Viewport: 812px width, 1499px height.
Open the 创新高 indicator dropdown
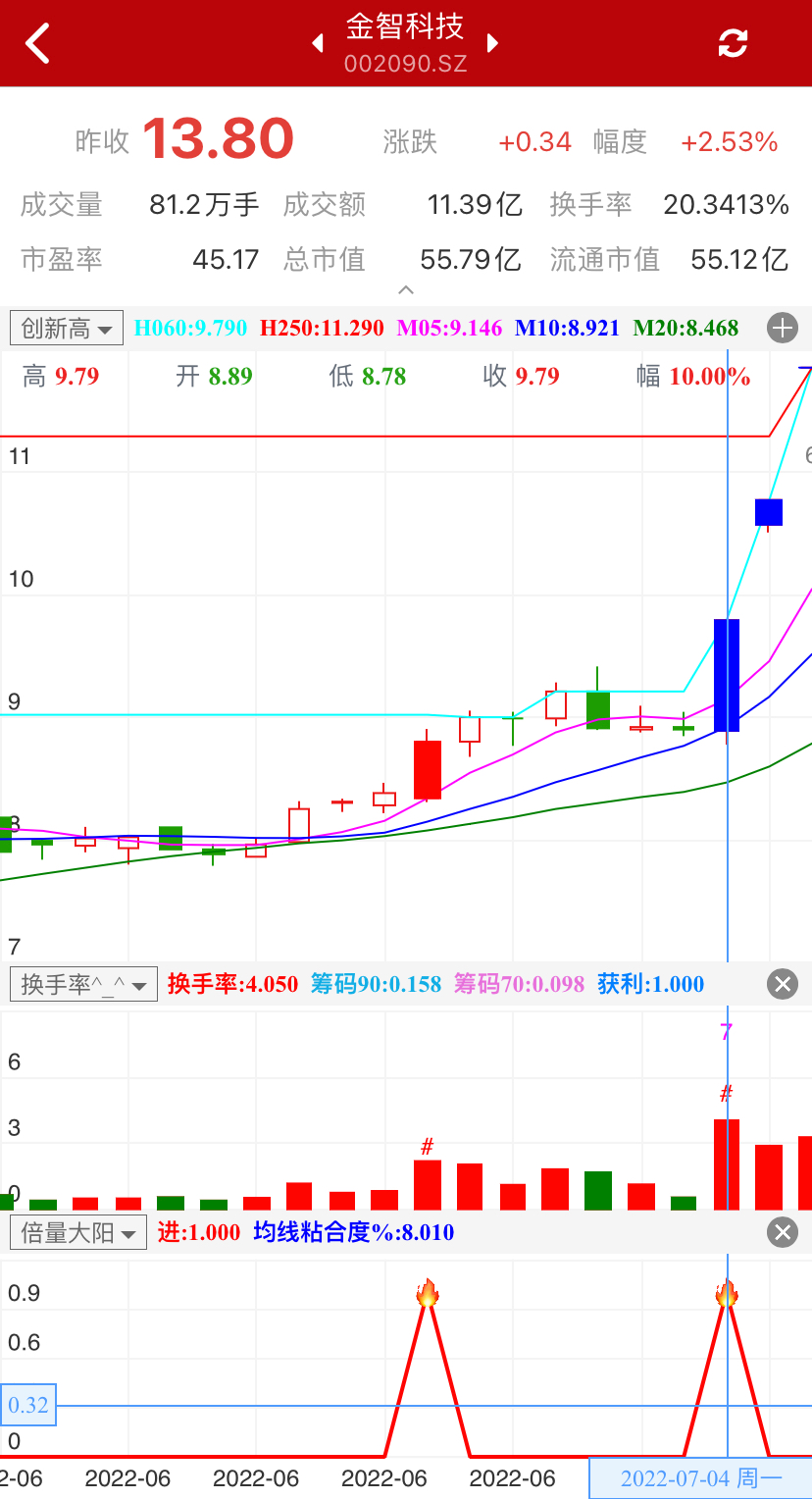67,328
